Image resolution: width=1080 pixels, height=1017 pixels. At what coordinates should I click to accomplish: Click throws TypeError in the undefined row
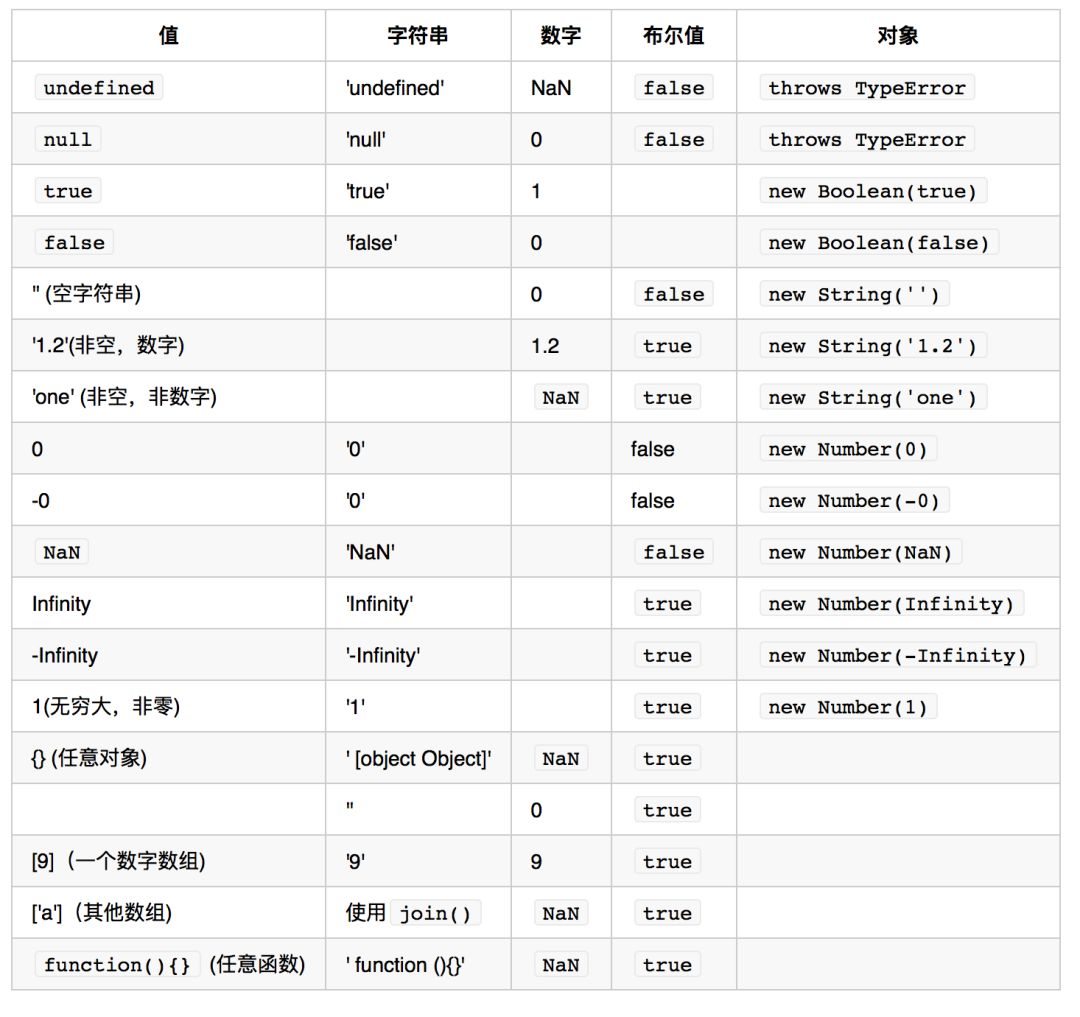click(x=867, y=87)
